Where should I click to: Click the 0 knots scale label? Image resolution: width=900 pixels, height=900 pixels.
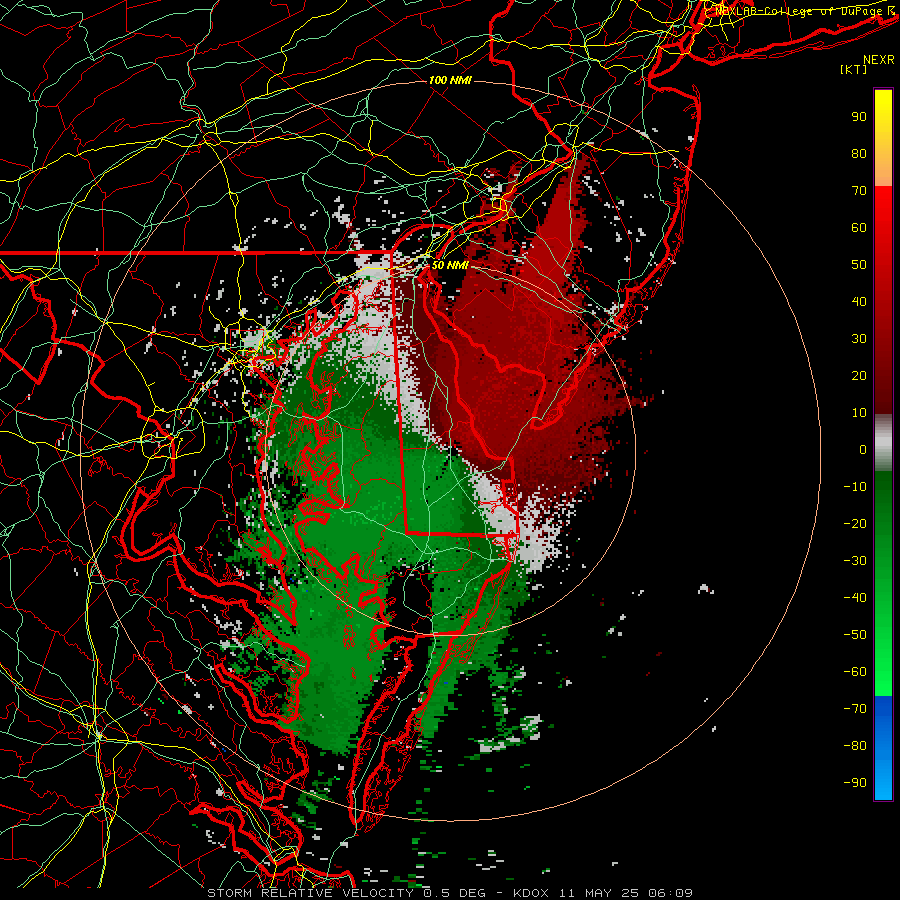pyautogui.click(x=863, y=449)
